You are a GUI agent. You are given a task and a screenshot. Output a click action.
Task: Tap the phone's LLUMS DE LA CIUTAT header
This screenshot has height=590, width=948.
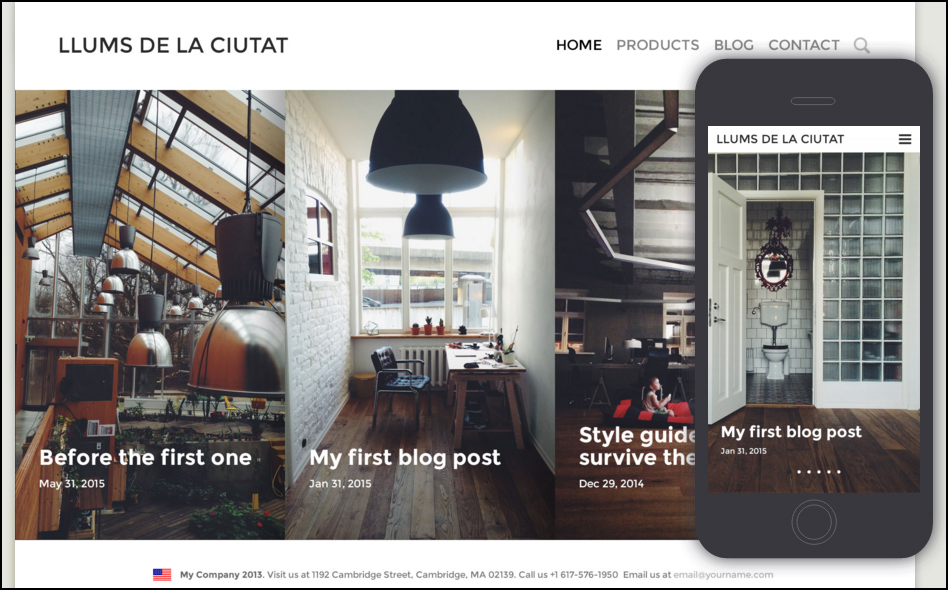tap(780, 140)
